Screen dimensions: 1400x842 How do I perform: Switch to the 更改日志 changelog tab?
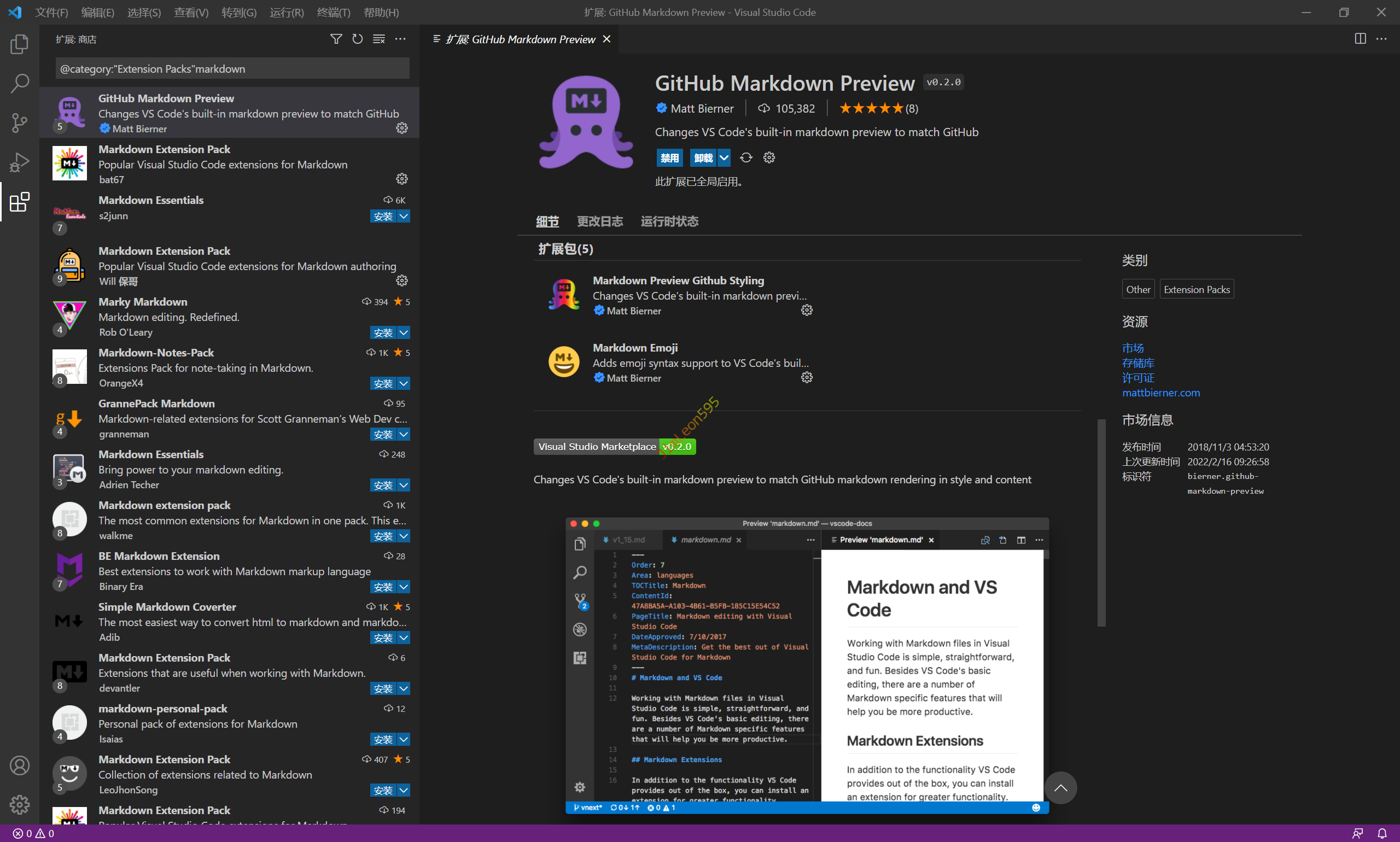tap(600, 221)
